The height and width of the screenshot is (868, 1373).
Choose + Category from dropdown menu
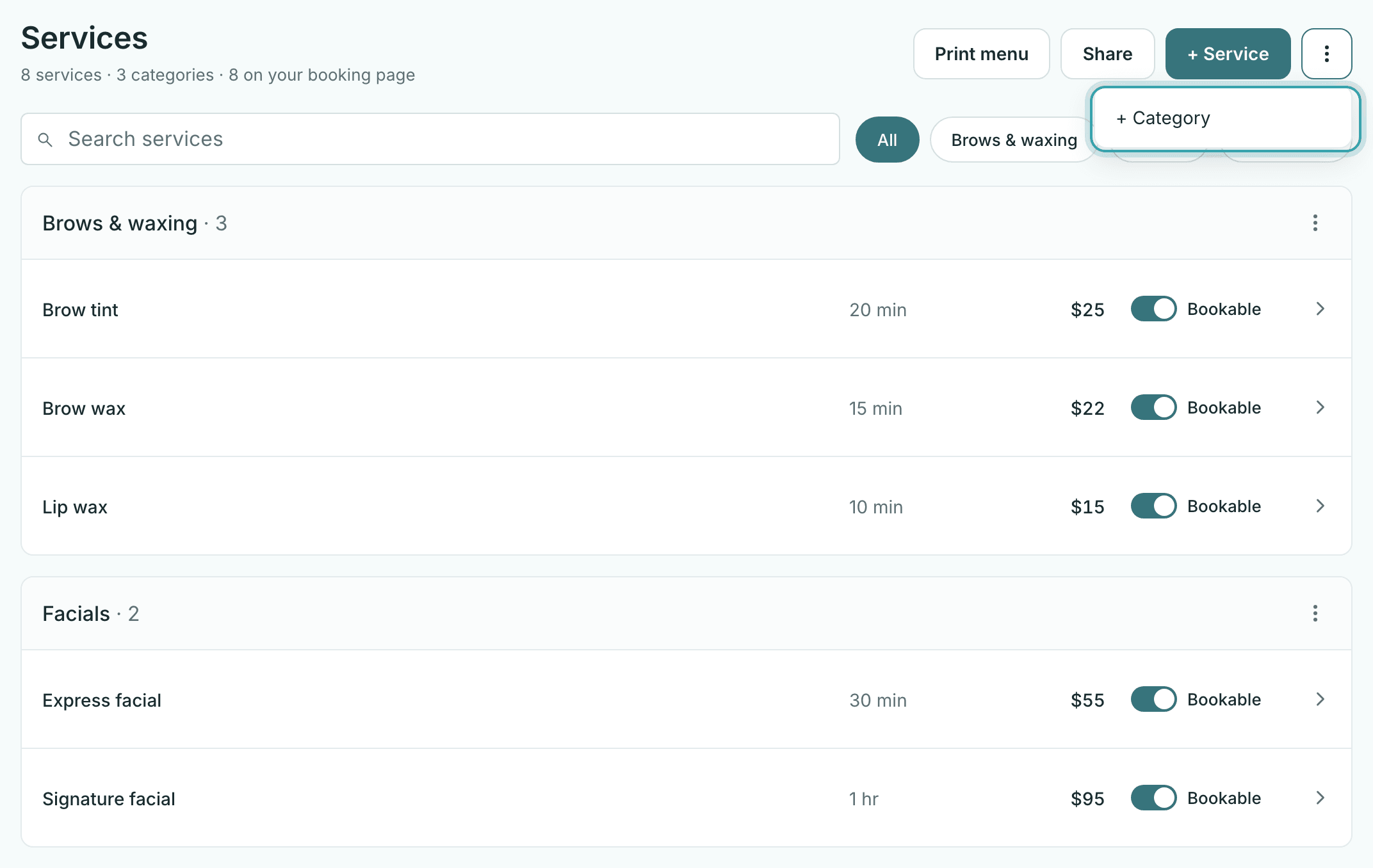(x=1224, y=118)
